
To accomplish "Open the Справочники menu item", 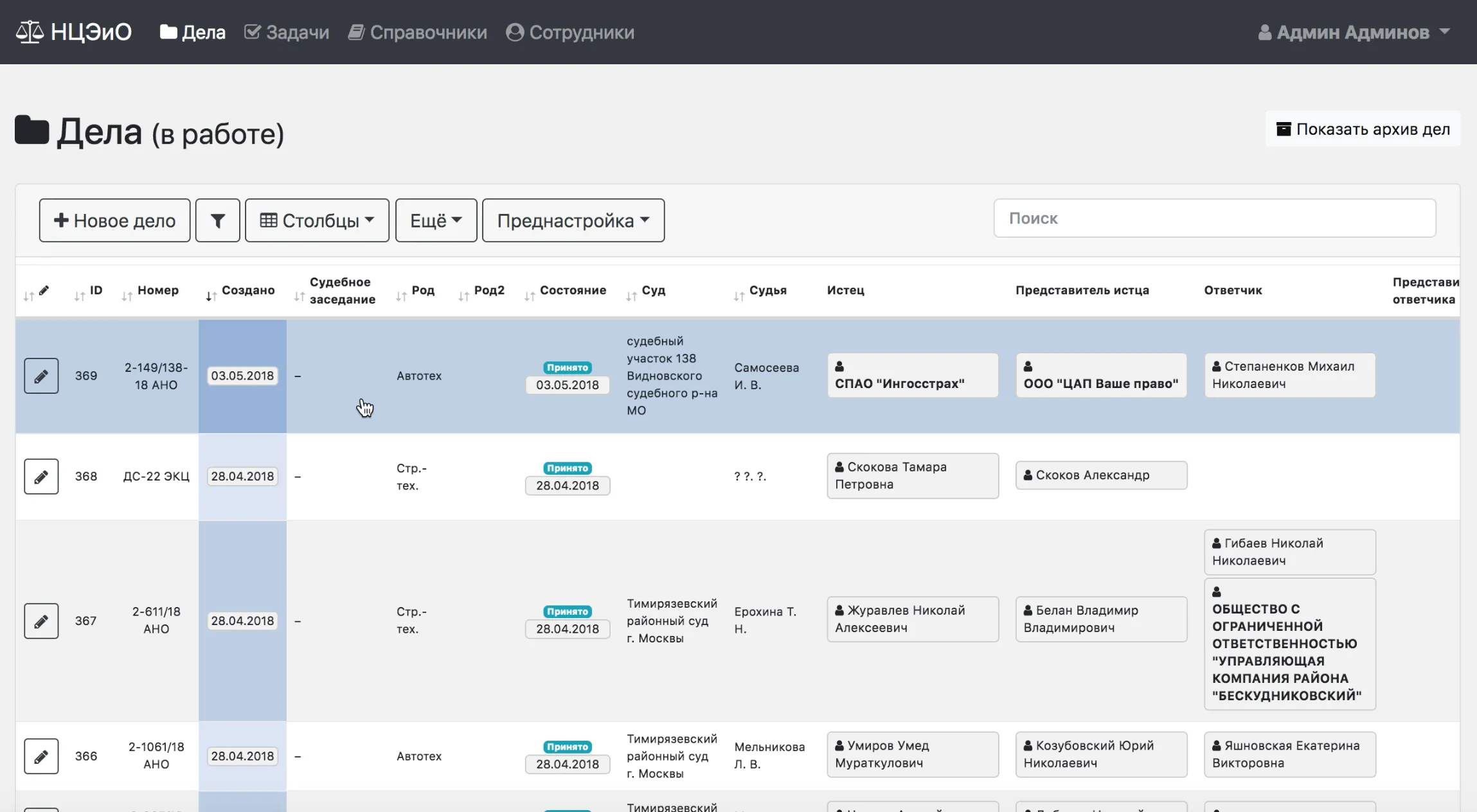I will [418, 31].
